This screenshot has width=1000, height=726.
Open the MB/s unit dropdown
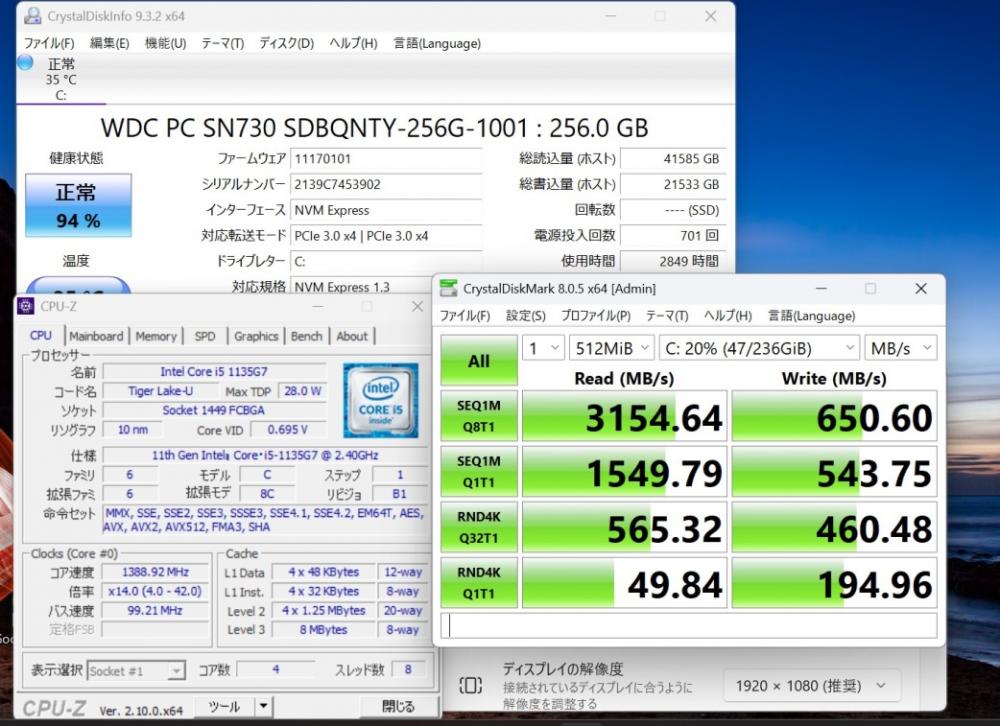(901, 348)
